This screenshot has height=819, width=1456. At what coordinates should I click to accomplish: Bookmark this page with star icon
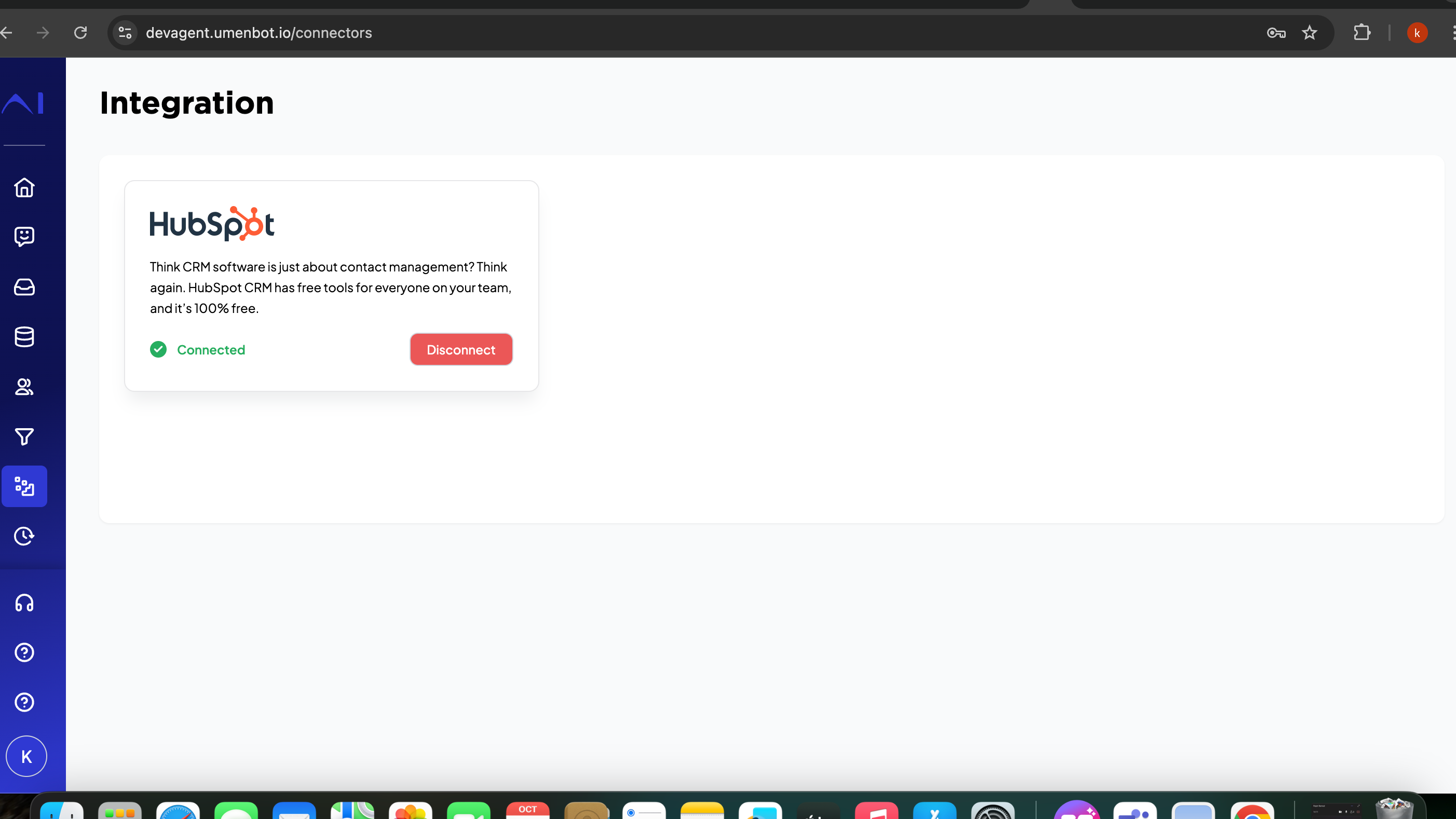(x=1310, y=33)
